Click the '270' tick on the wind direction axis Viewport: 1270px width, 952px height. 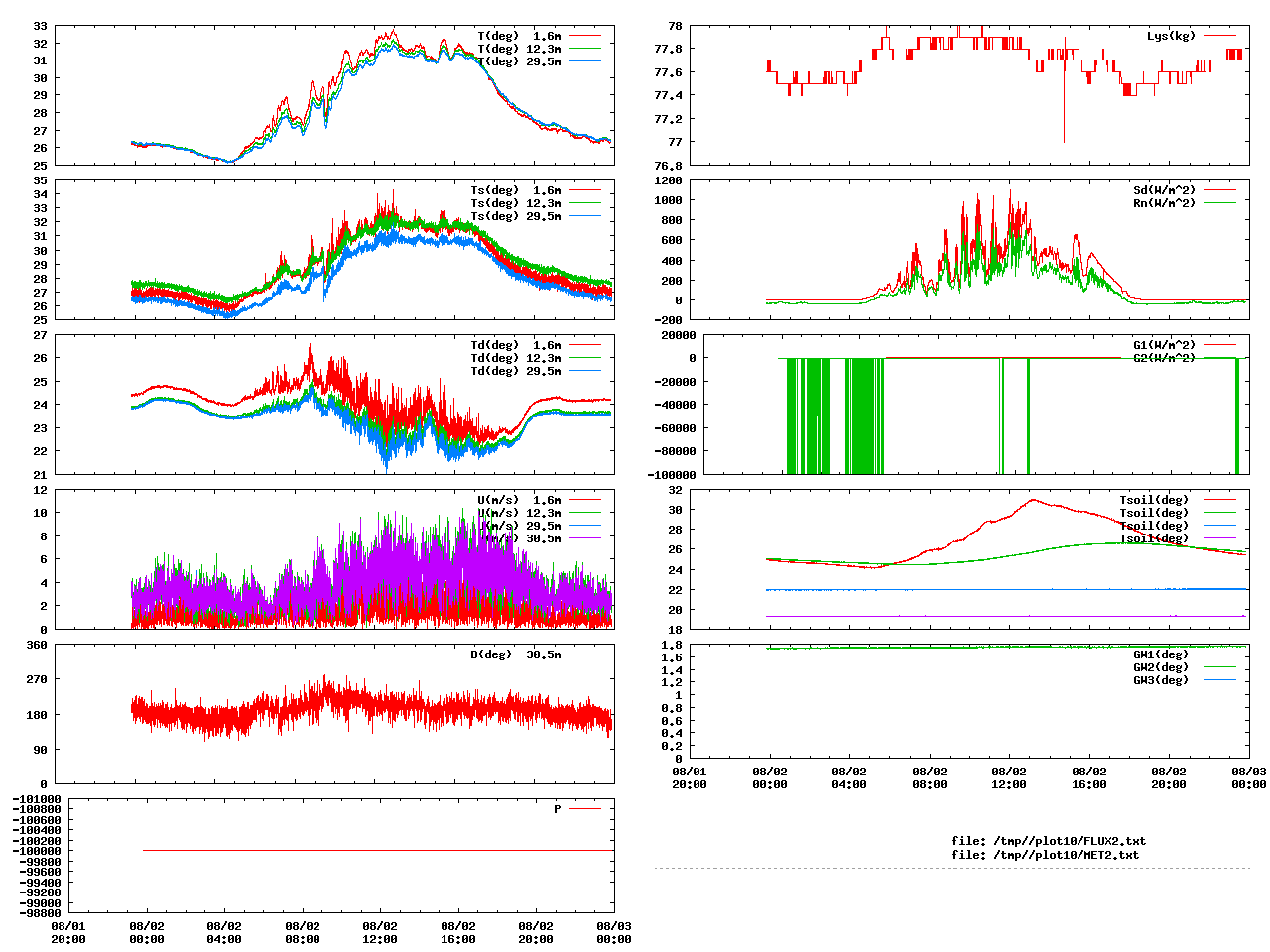pyautogui.click(x=37, y=679)
